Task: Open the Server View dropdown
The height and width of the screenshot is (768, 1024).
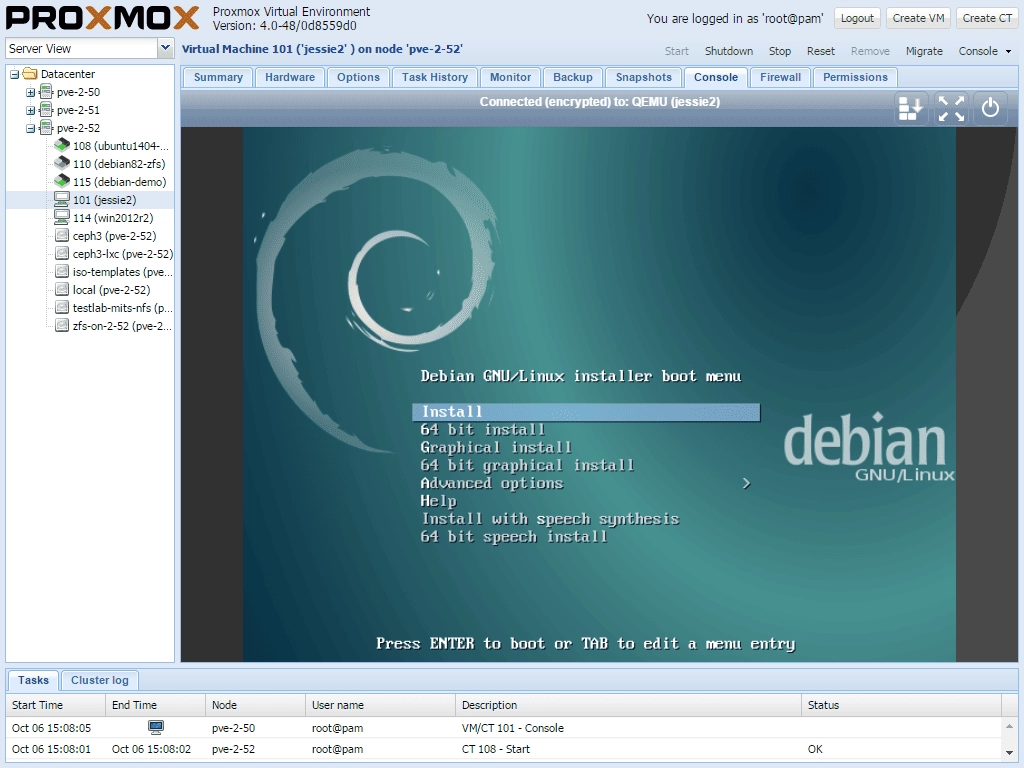Action: (x=165, y=48)
